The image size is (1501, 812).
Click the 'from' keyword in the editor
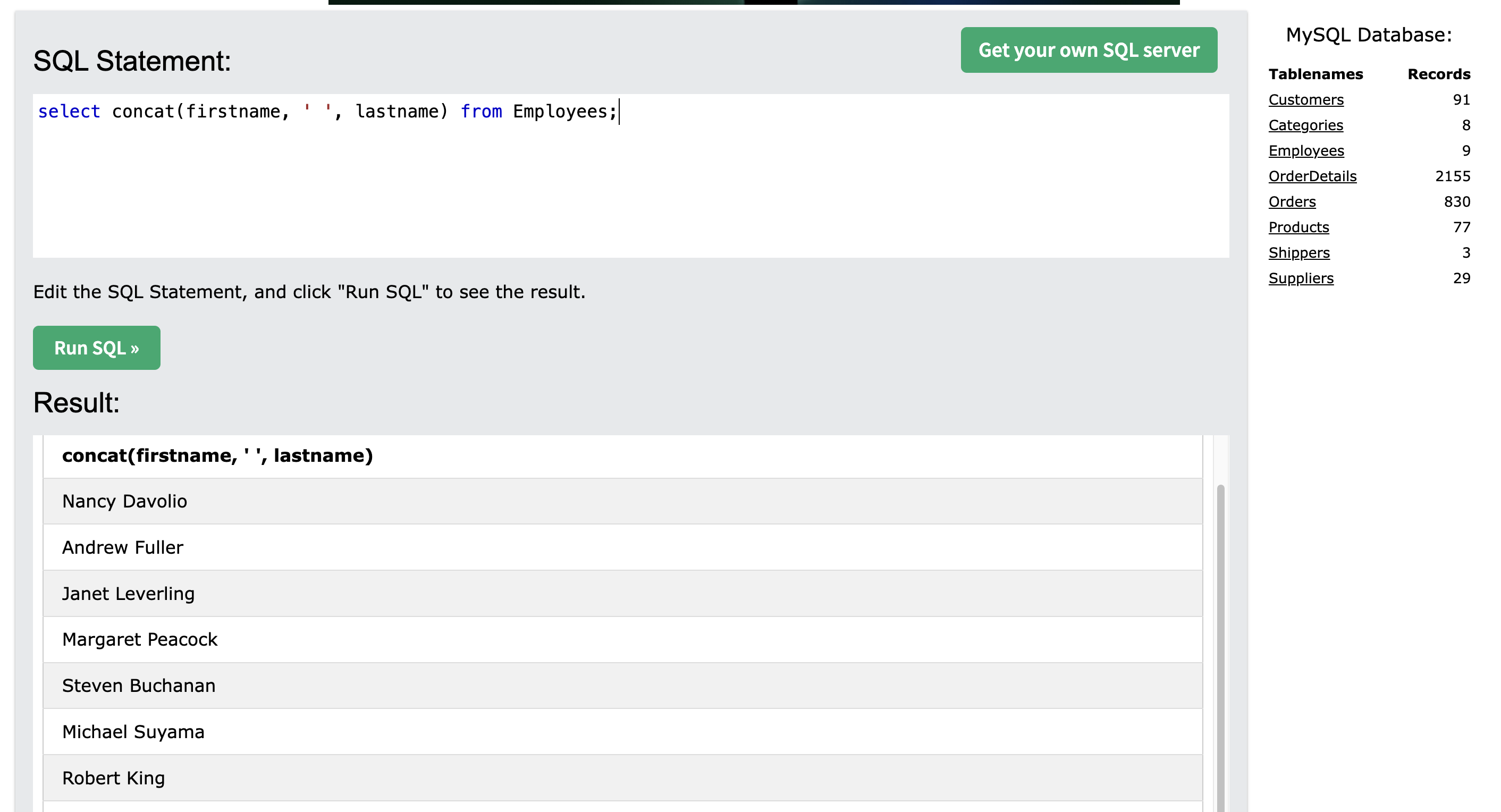click(x=482, y=111)
